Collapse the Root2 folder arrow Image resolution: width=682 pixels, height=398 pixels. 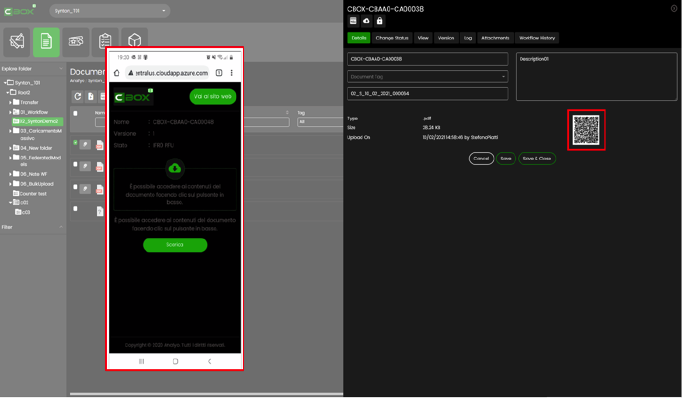[x=7, y=93]
